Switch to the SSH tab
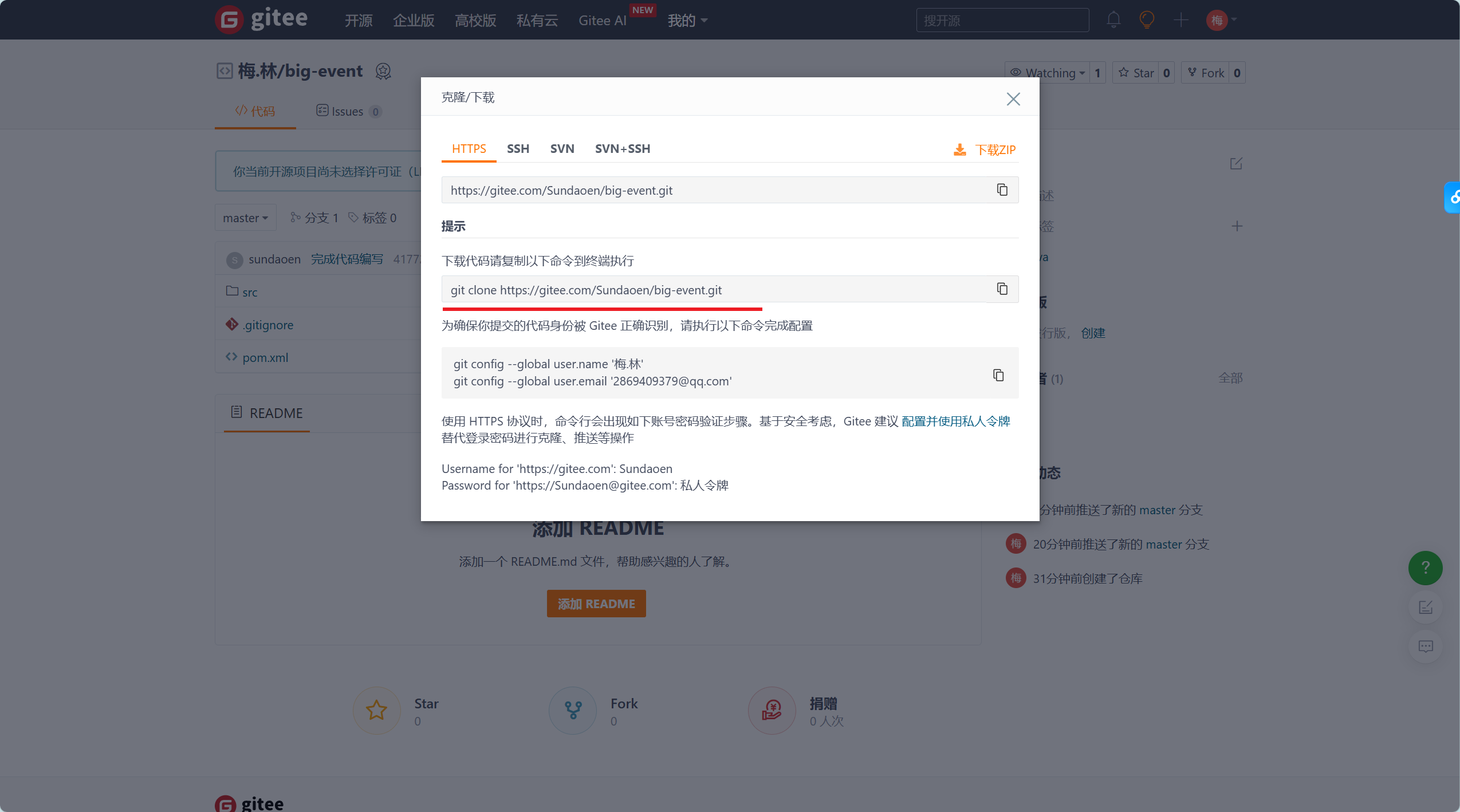This screenshot has height=812, width=1460. (518, 149)
